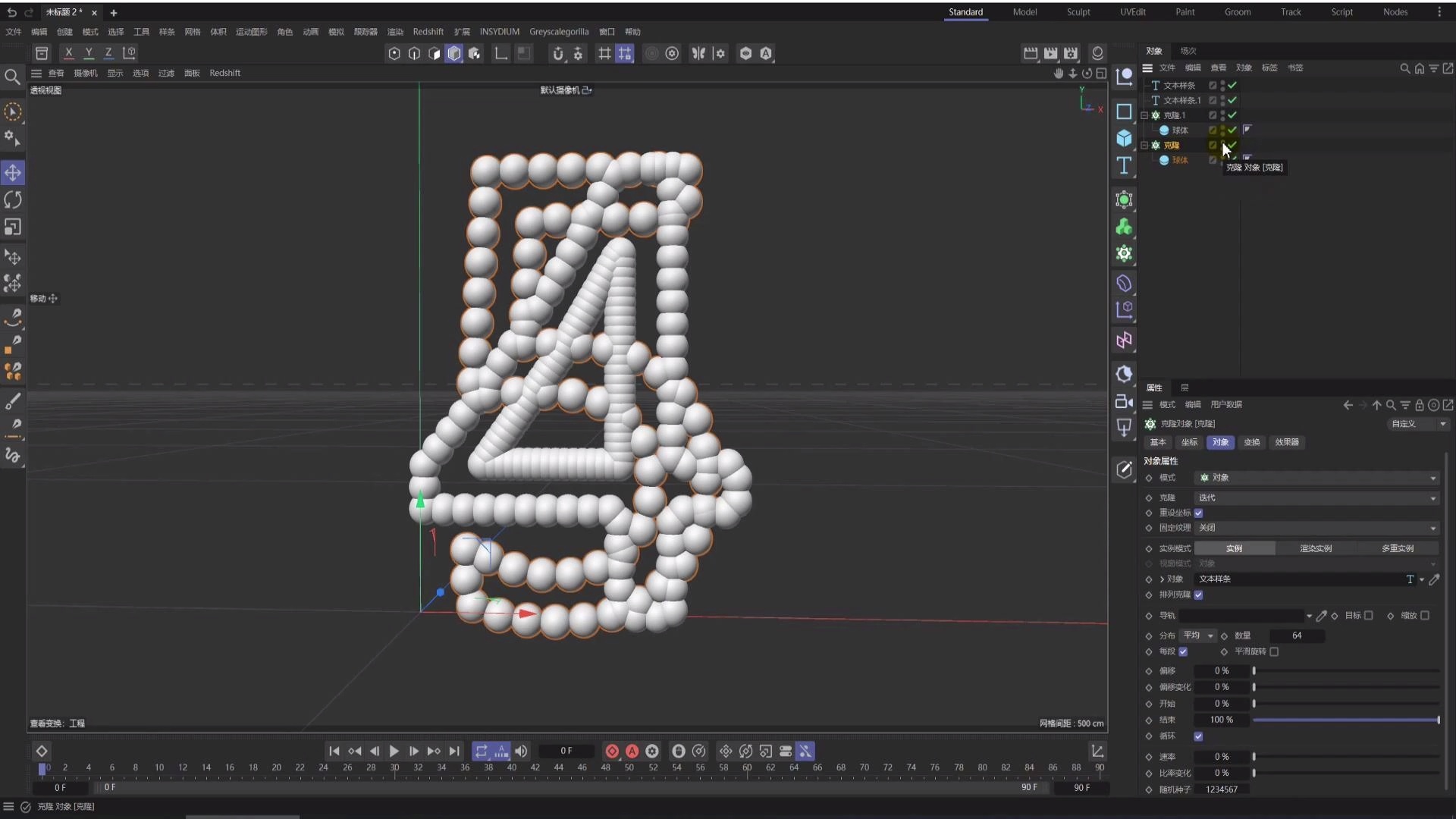Activate the Scale tool

coord(13,227)
